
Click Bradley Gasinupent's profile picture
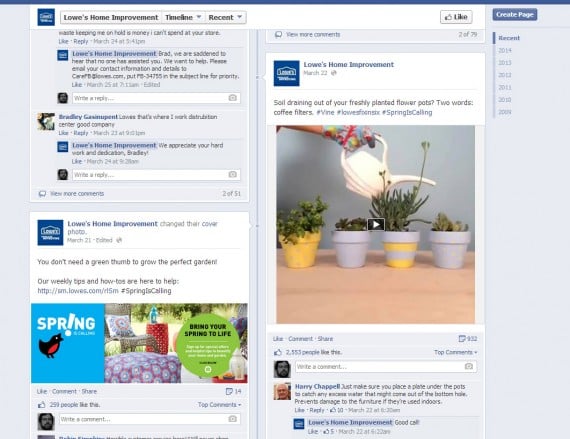point(46,121)
